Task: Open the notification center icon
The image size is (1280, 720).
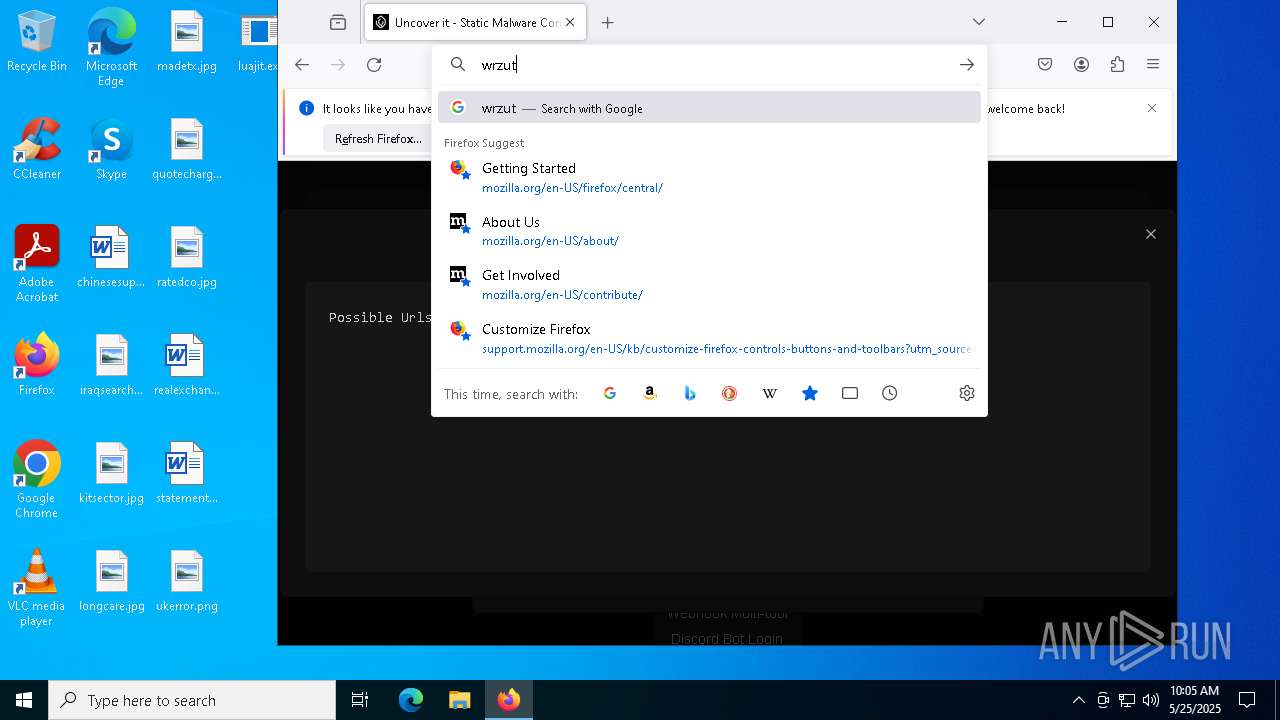Action: click(x=1247, y=700)
